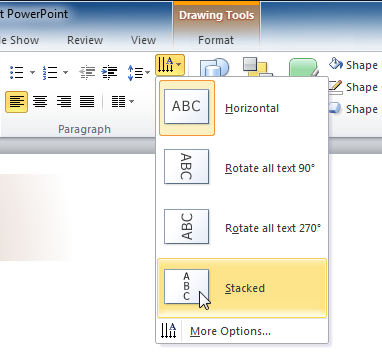Click the Shape Fill paint bucket

pos(336,63)
